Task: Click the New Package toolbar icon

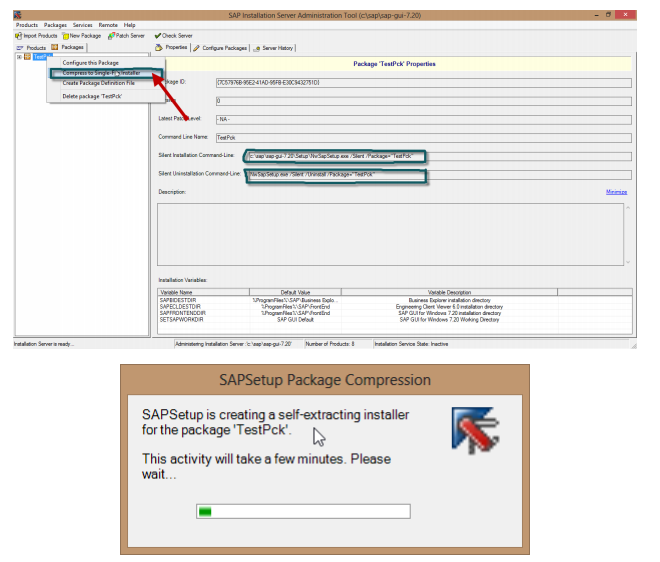Action: coord(65,36)
